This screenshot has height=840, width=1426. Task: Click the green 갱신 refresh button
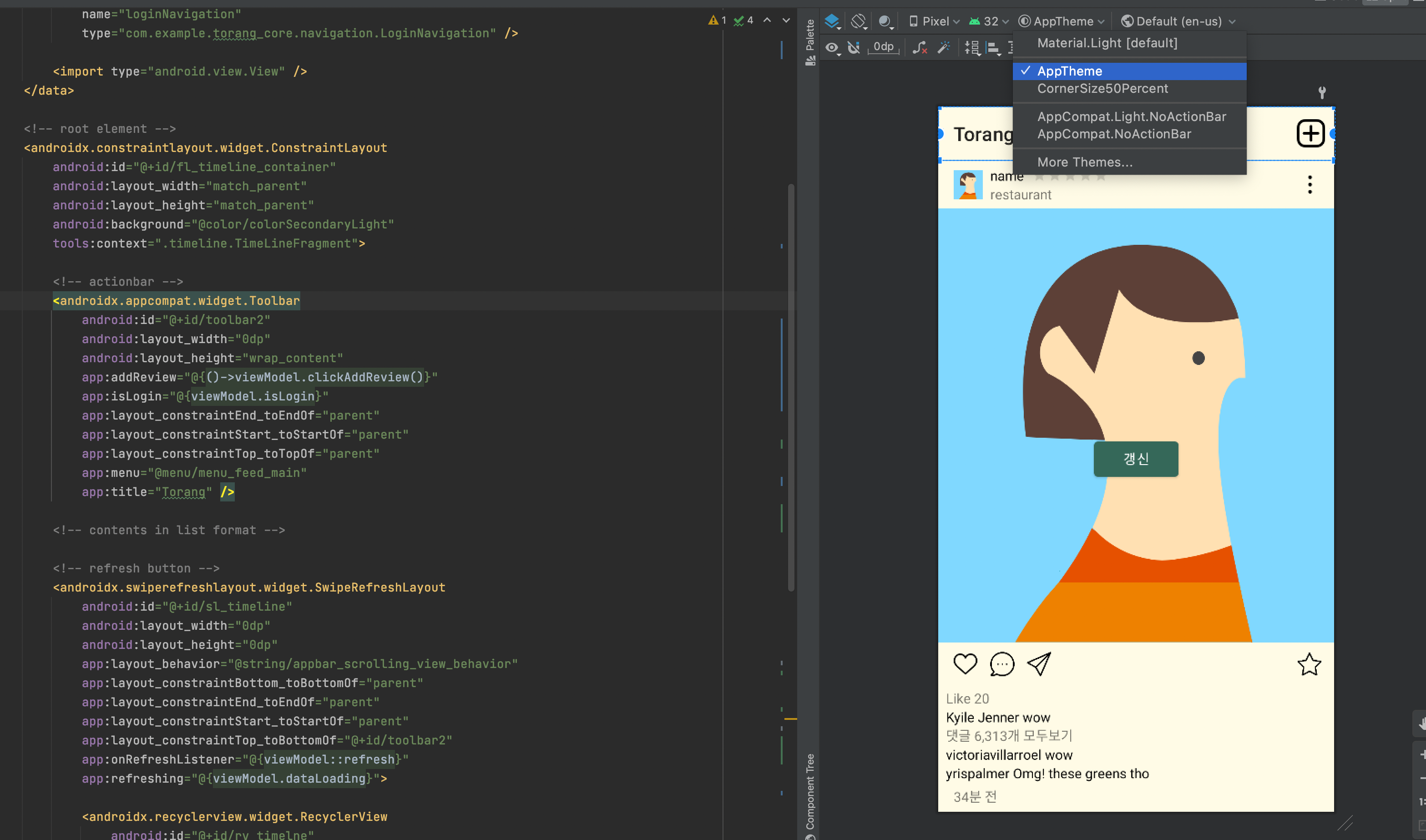(1136, 459)
